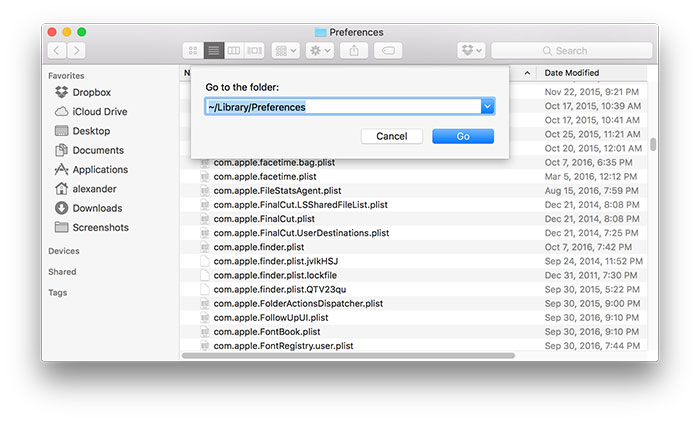Viewport: 700px width, 421px height.
Task: Click the sort direction arrow in header
Action: [x=527, y=73]
